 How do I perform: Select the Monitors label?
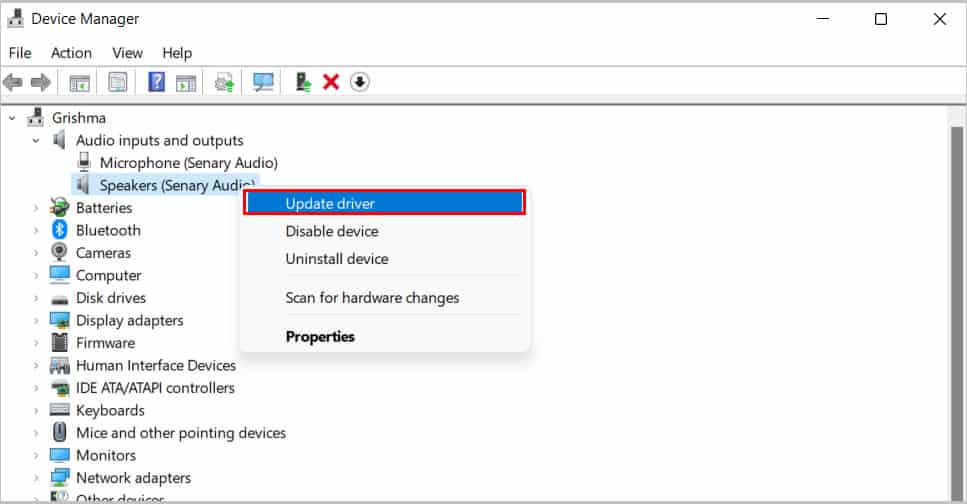coord(106,455)
